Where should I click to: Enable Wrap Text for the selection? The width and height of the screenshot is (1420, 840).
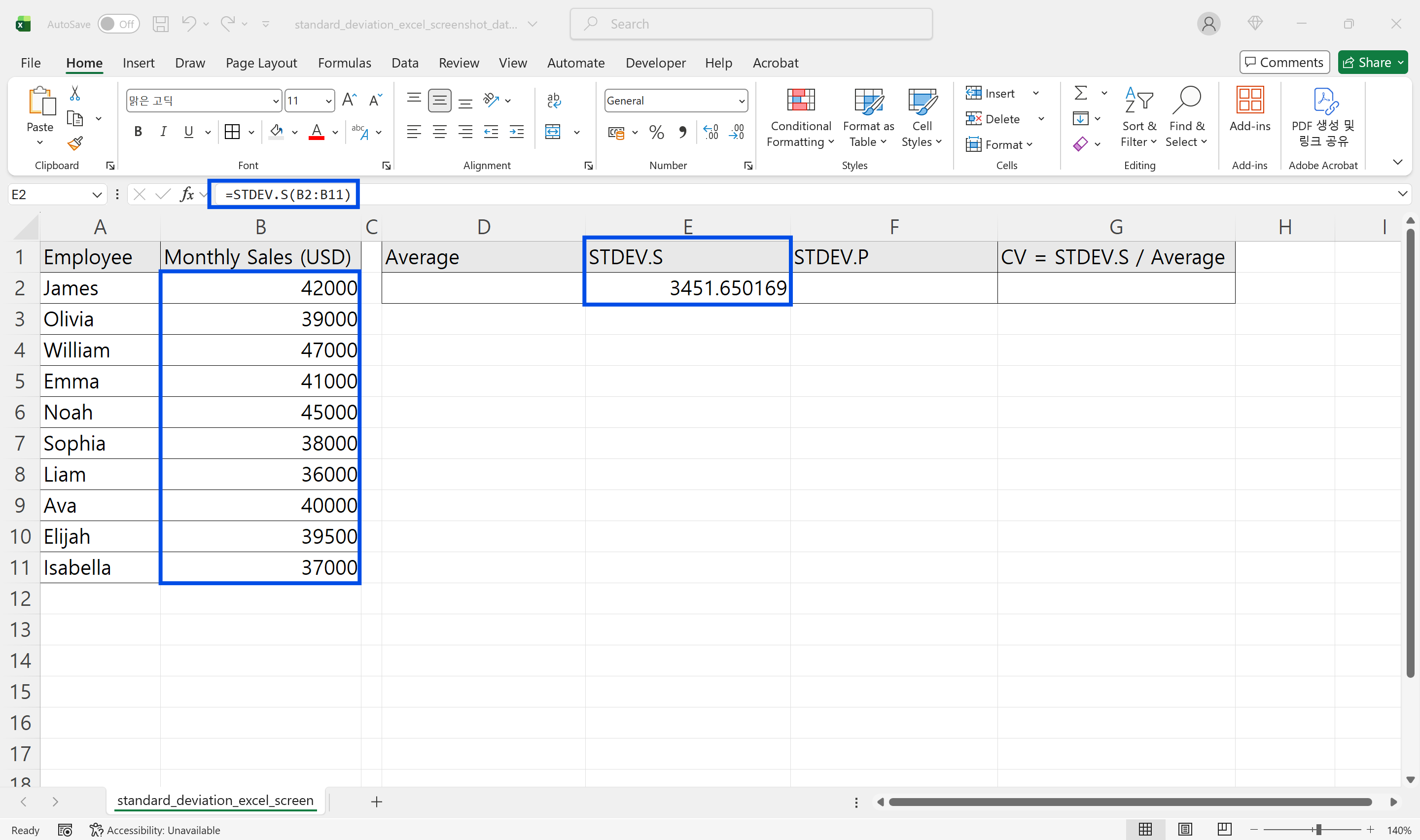pyautogui.click(x=554, y=100)
